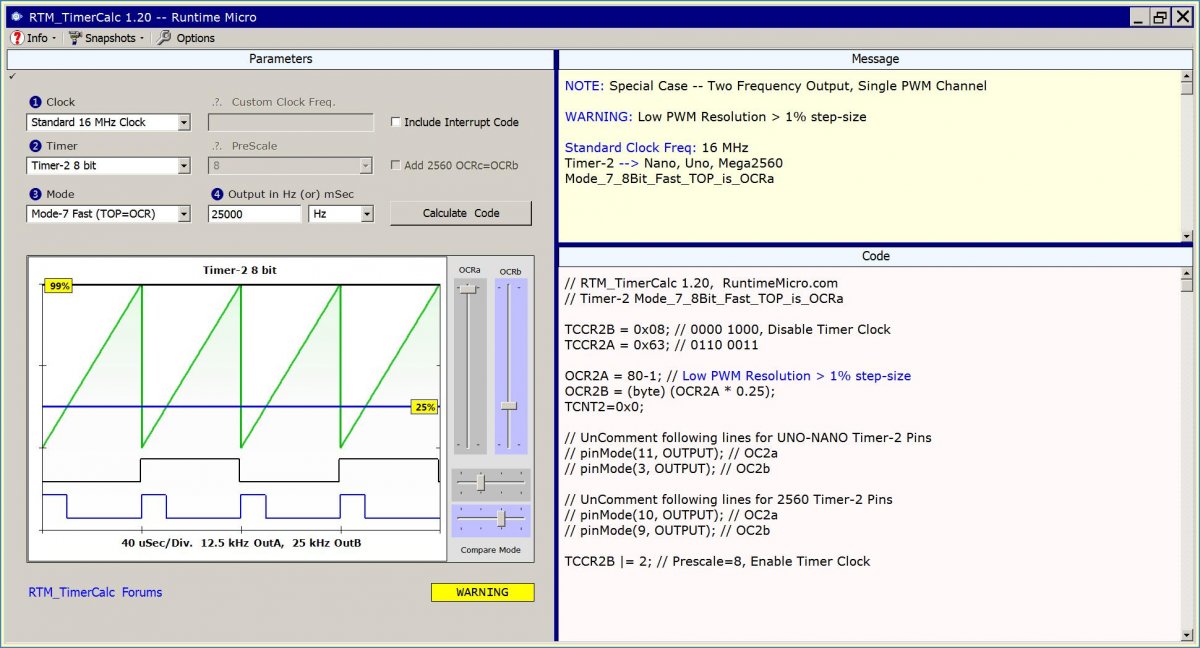Screen dimensions: 1200x648
Task: Click the gray horizontal Compare Mode slider
Action: (x=480, y=482)
